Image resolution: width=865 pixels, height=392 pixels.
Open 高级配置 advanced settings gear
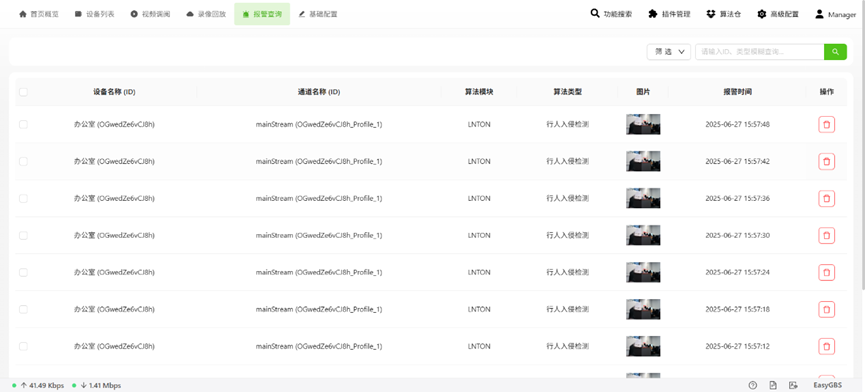tap(778, 14)
